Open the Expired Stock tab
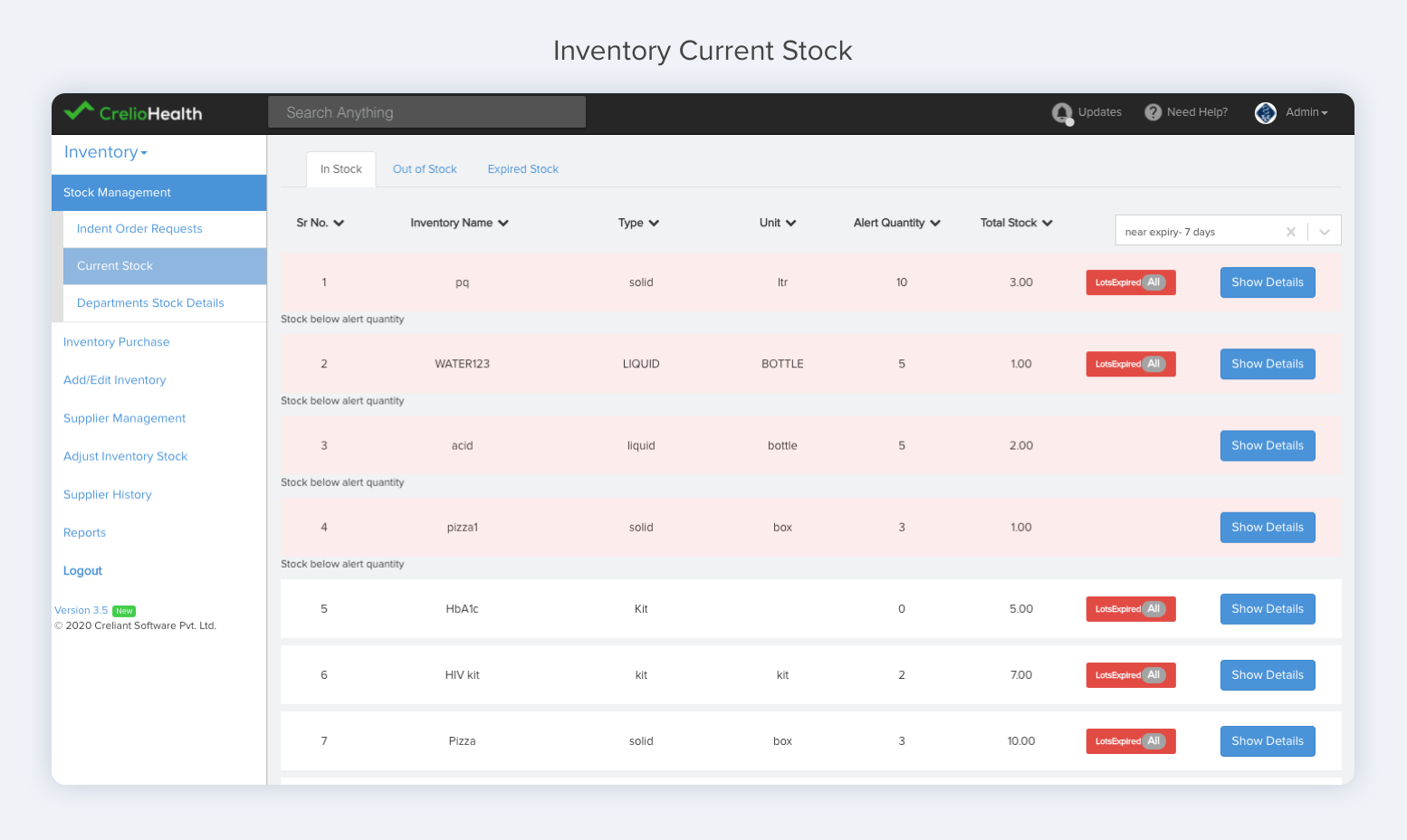This screenshot has height=840, width=1407. [x=522, y=169]
